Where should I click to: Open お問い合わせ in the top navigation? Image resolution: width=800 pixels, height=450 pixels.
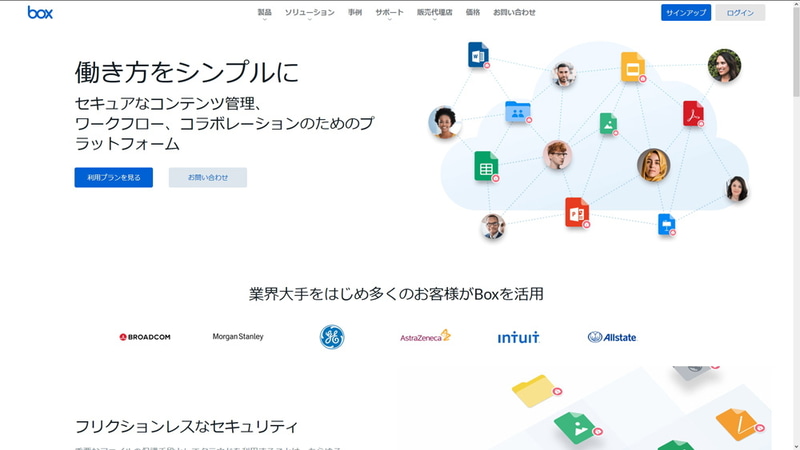514,12
